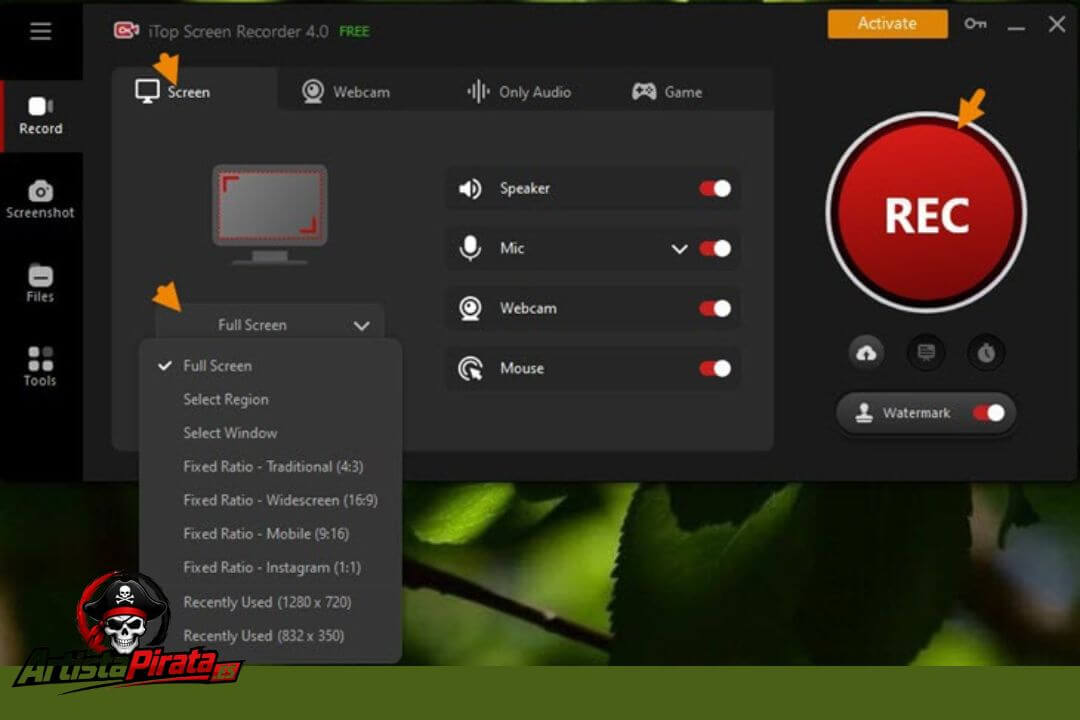Minimize the recorder window
1080x720 pixels.
pyautogui.click(x=1016, y=28)
